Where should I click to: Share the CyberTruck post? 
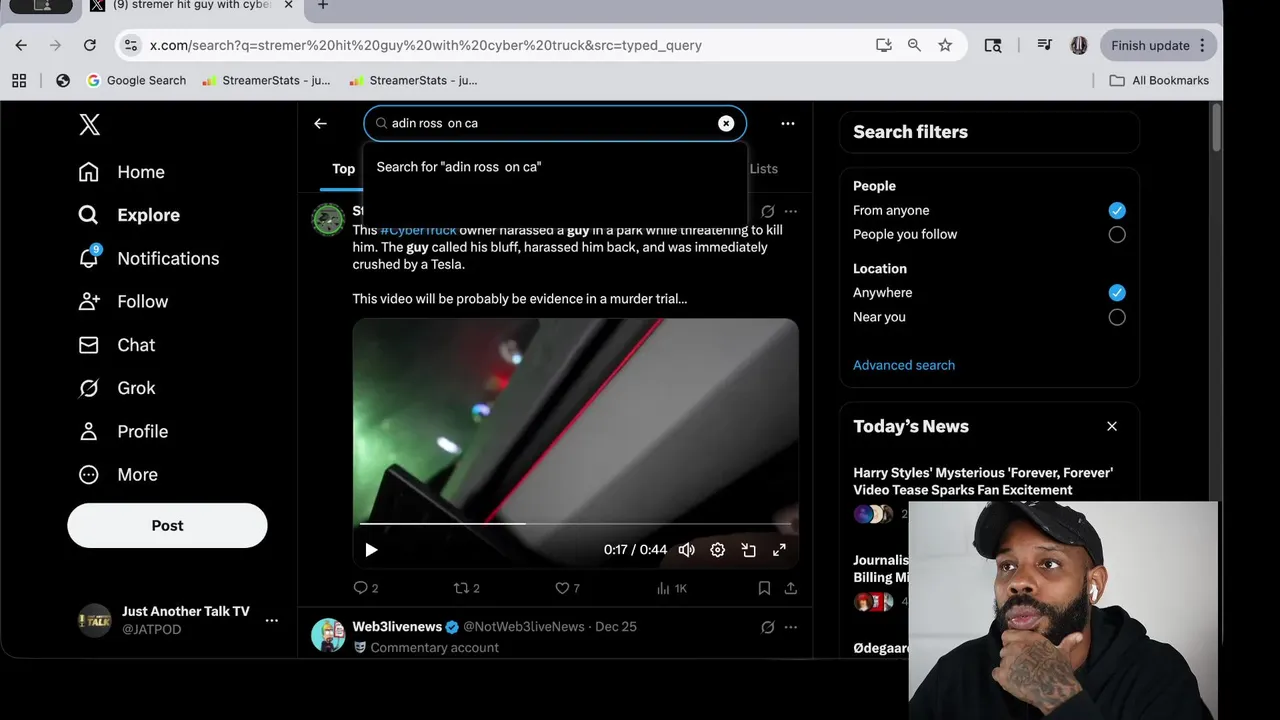point(791,588)
